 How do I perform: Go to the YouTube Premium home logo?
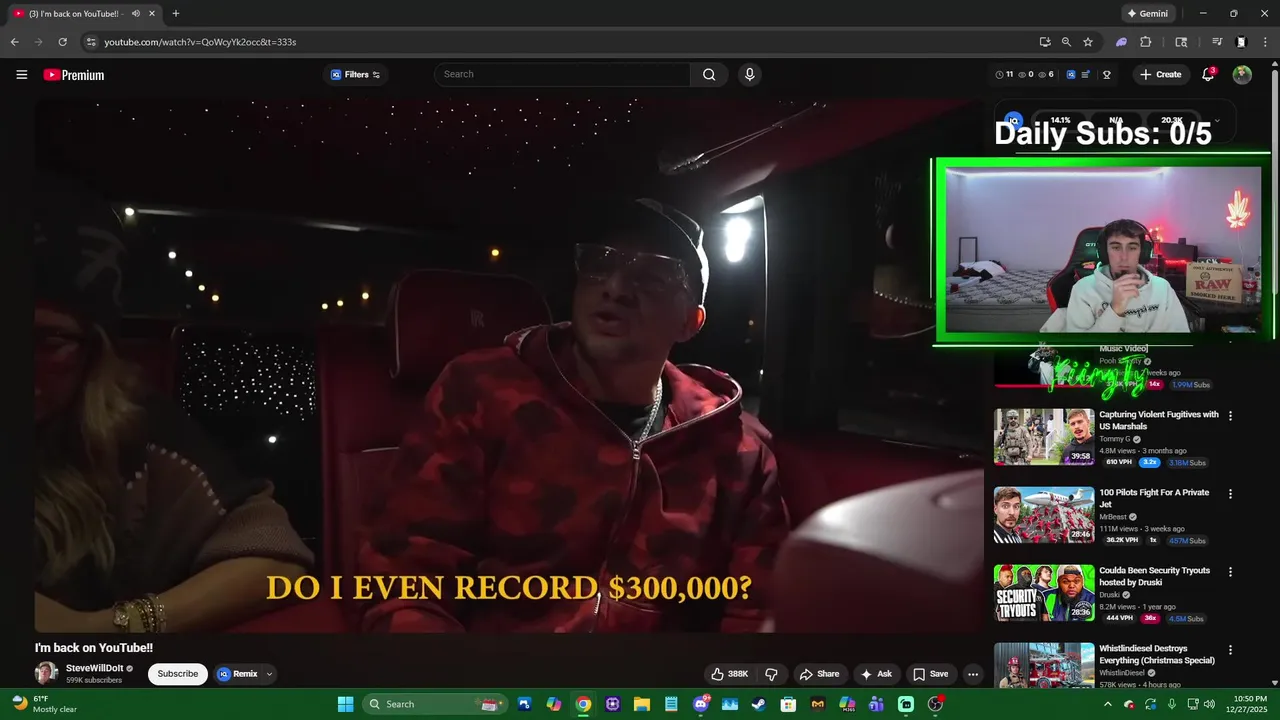point(74,75)
